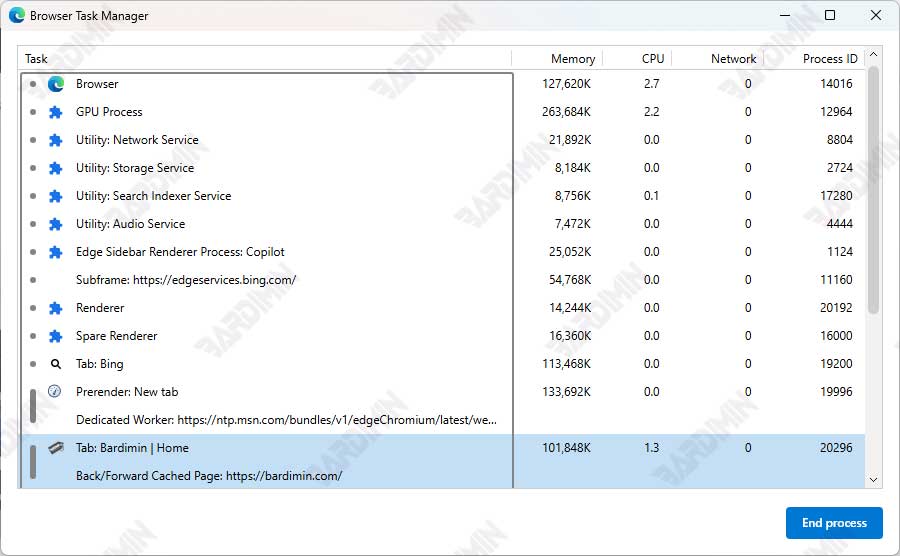900x556 pixels.
Task: Click the puzzle icon for Utility: Audio Service
Action: pyautogui.click(x=56, y=224)
